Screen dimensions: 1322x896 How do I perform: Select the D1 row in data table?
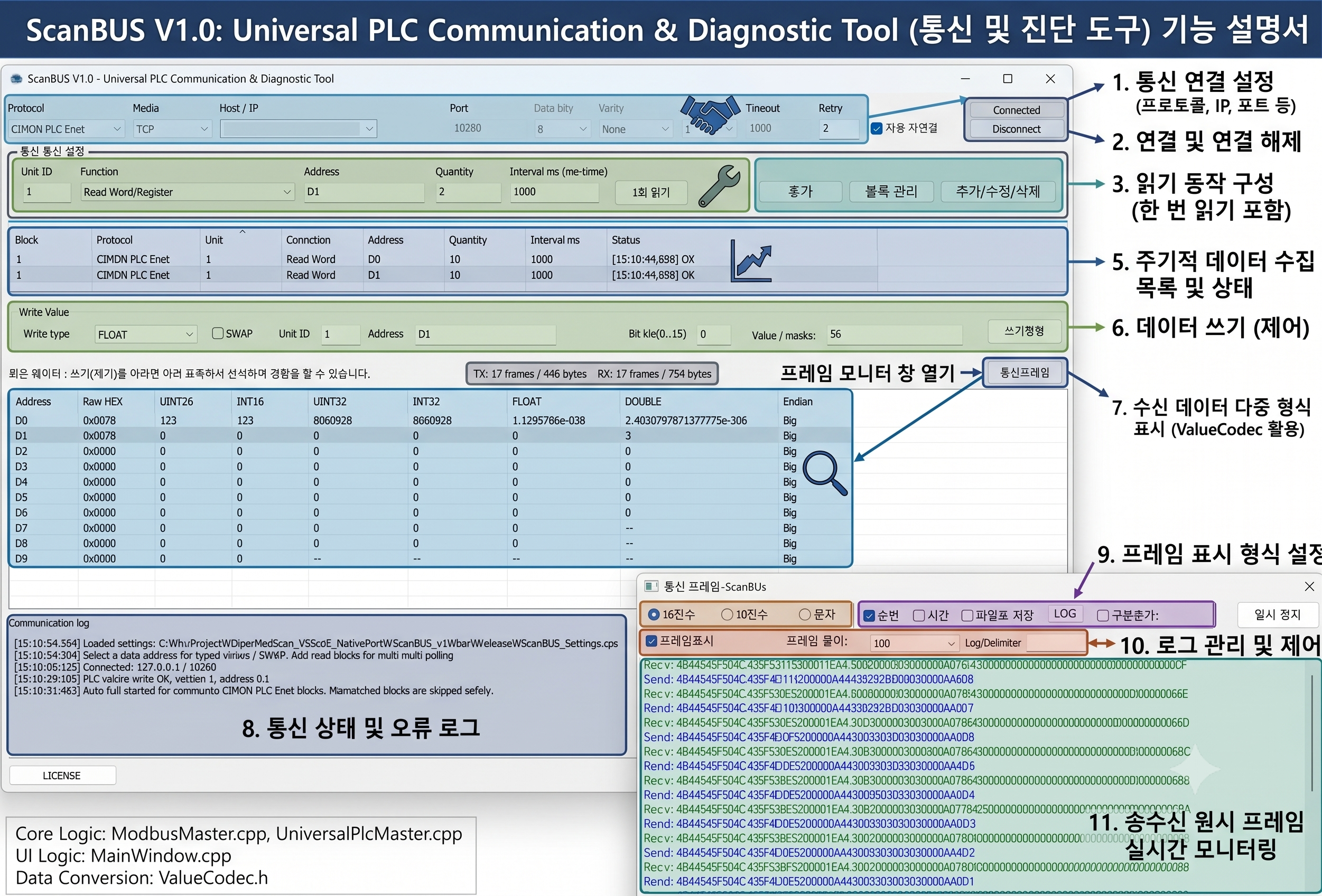431,436
